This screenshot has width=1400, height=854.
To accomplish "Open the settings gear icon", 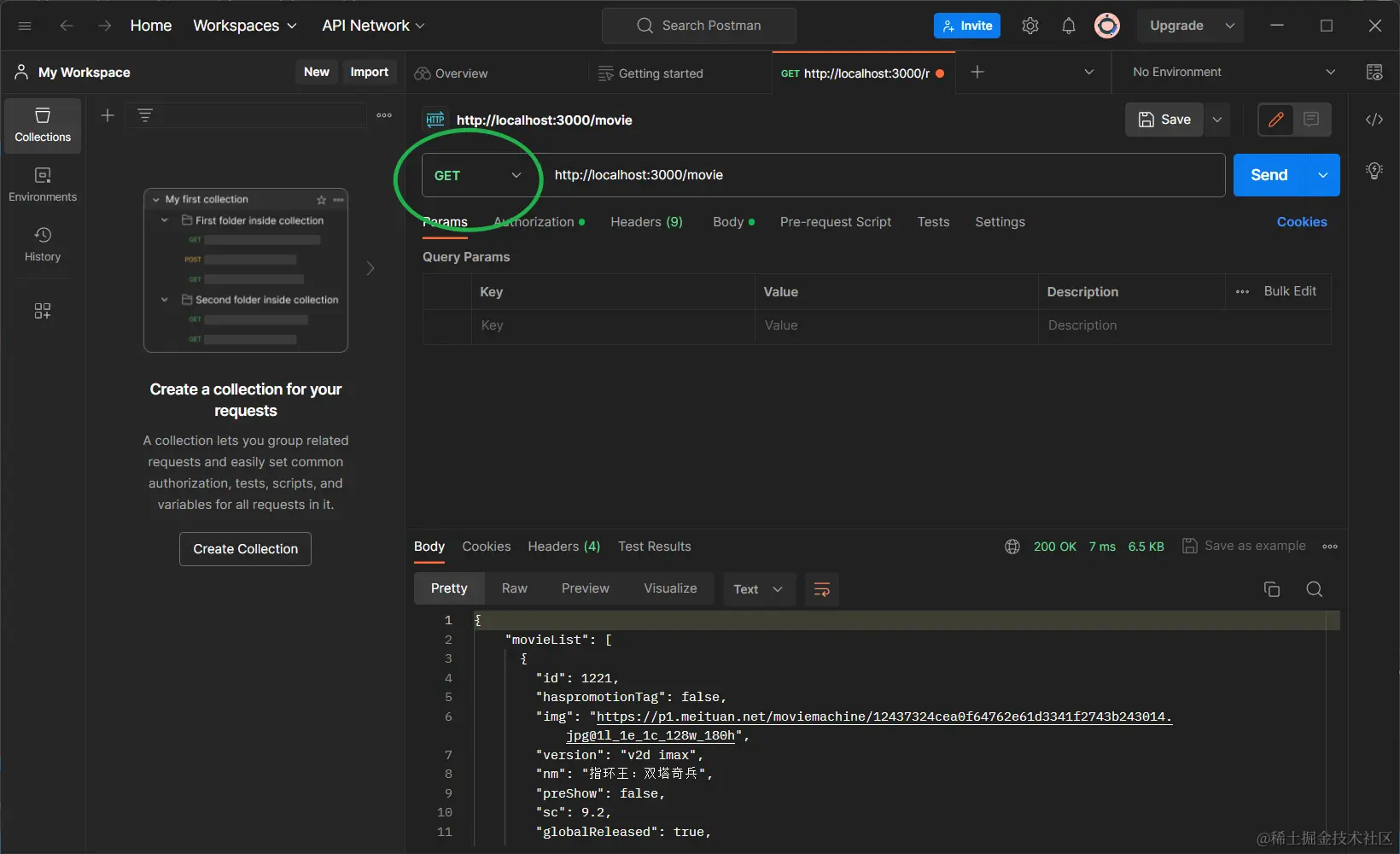I will pyautogui.click(x=1030, y=26).
